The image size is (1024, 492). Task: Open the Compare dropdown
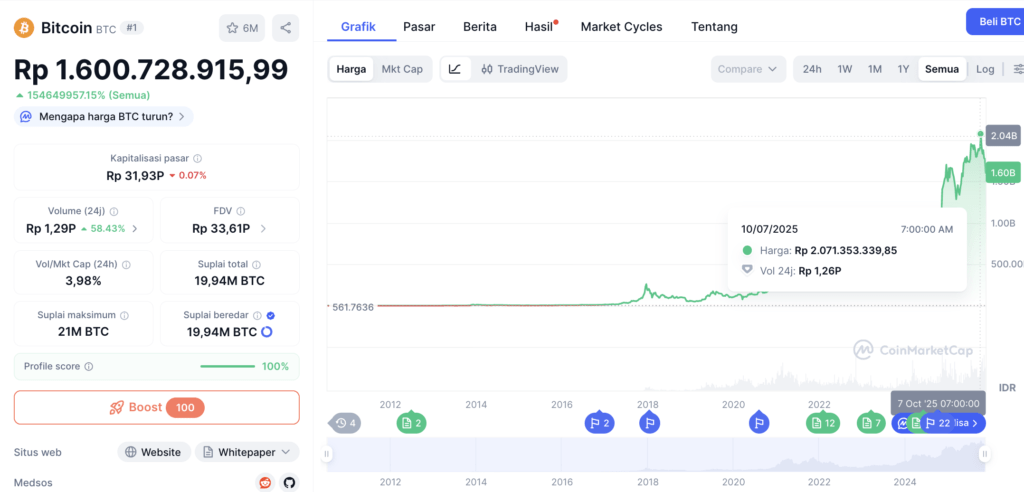[x=748, y=69]
